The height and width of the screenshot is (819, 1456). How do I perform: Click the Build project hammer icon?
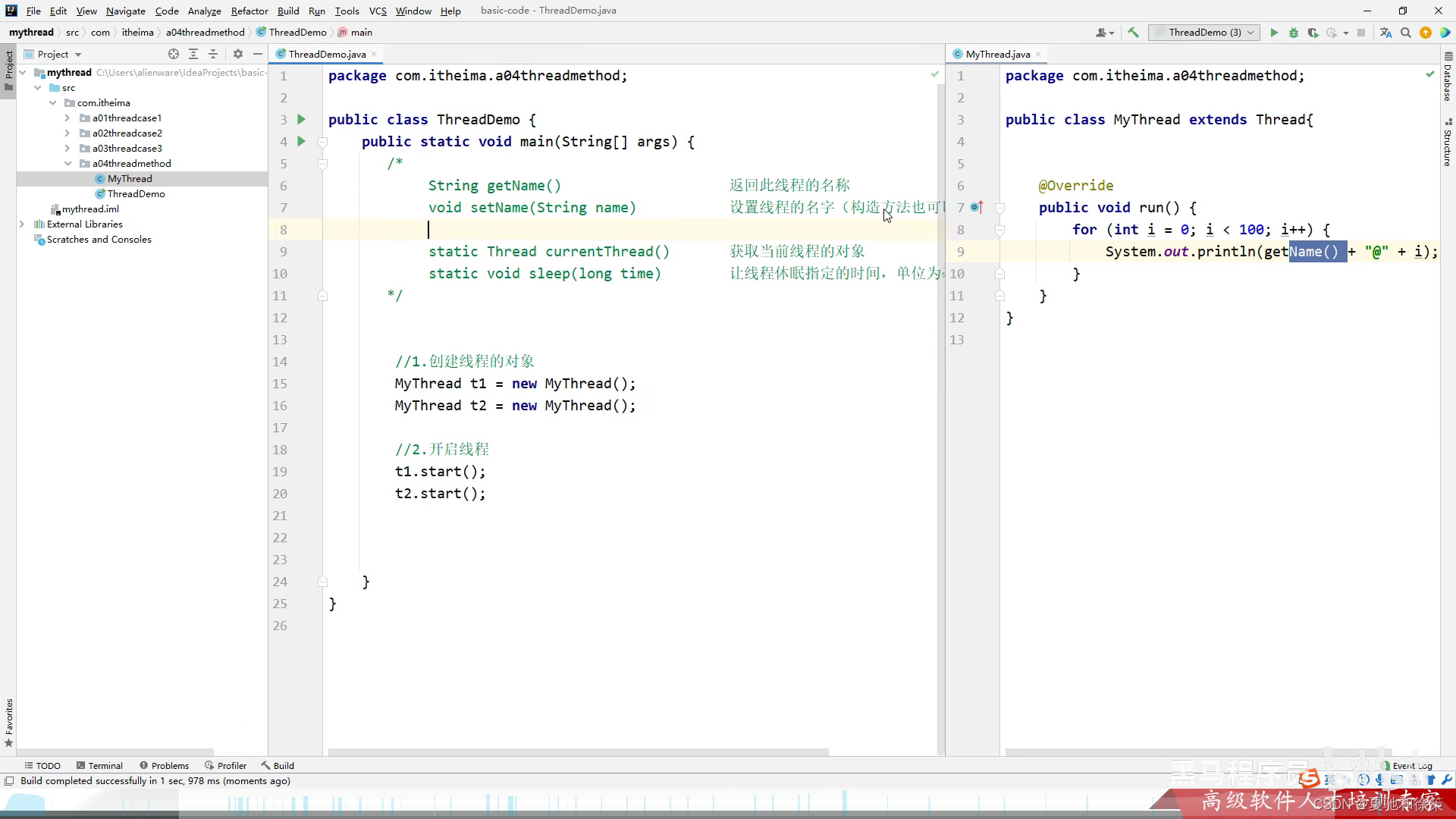[x=1133, y=33]
